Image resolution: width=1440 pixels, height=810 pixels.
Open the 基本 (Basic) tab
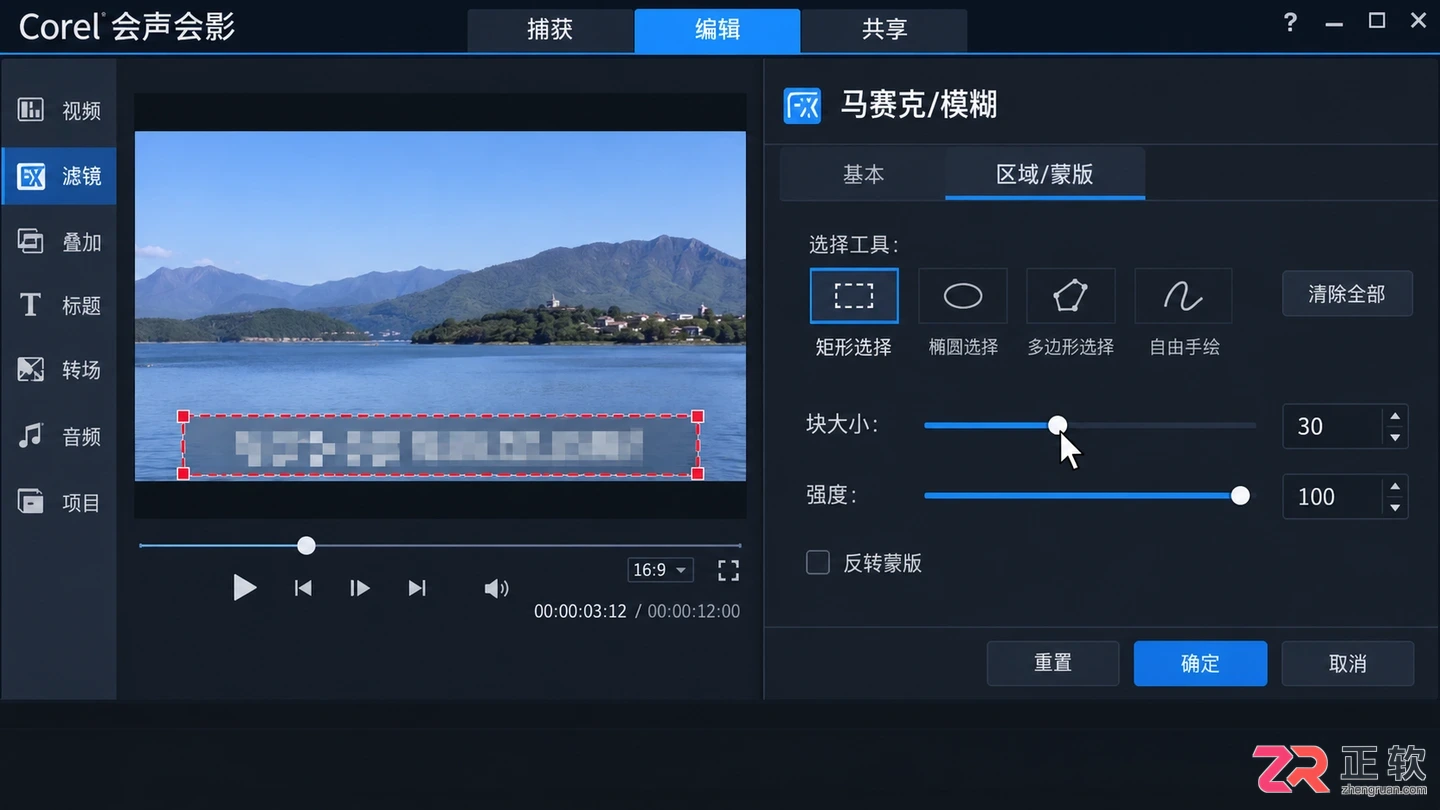pyautogui.click(x=863, y=174)
